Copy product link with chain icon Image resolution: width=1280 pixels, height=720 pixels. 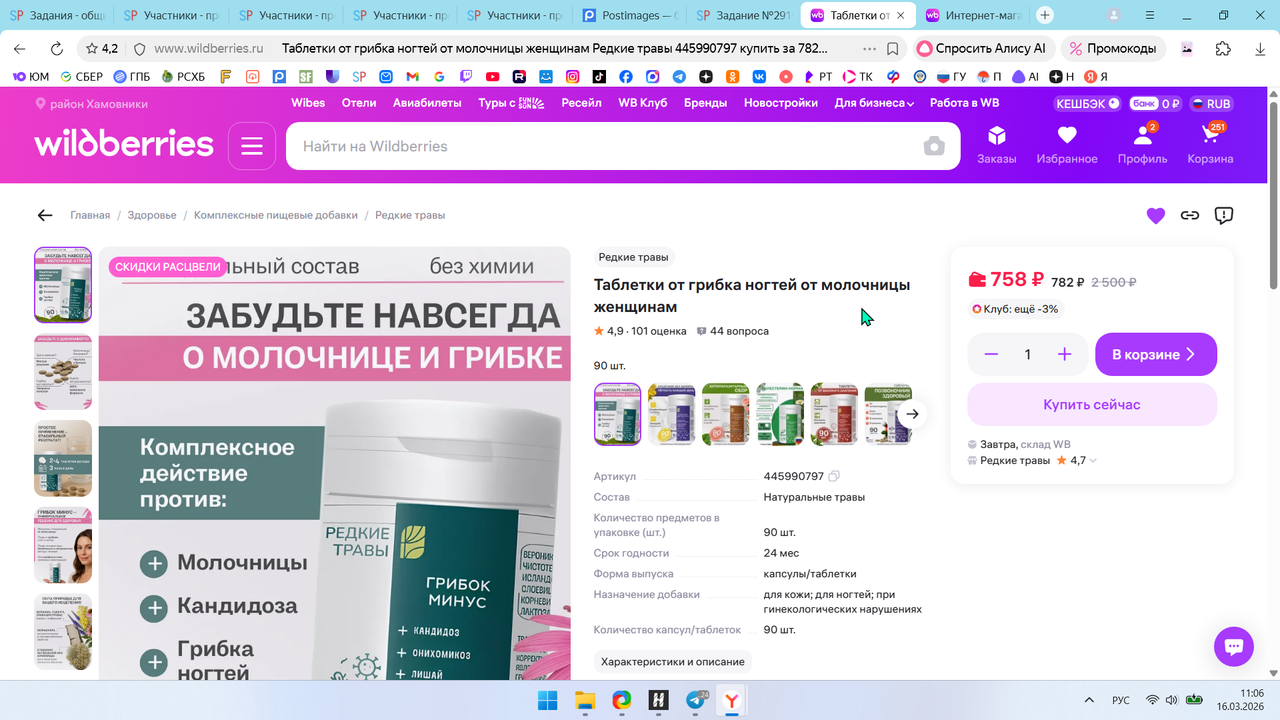click(1190, 215)
